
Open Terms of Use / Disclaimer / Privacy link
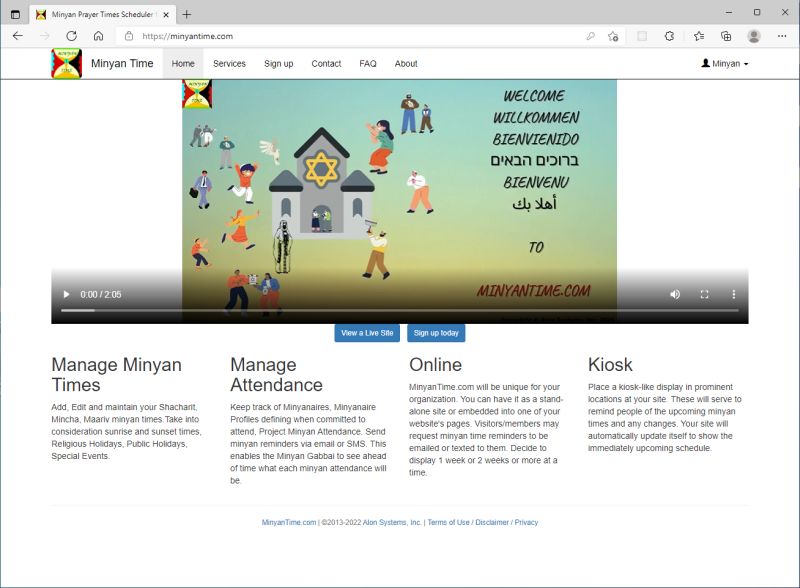point(483,522)
